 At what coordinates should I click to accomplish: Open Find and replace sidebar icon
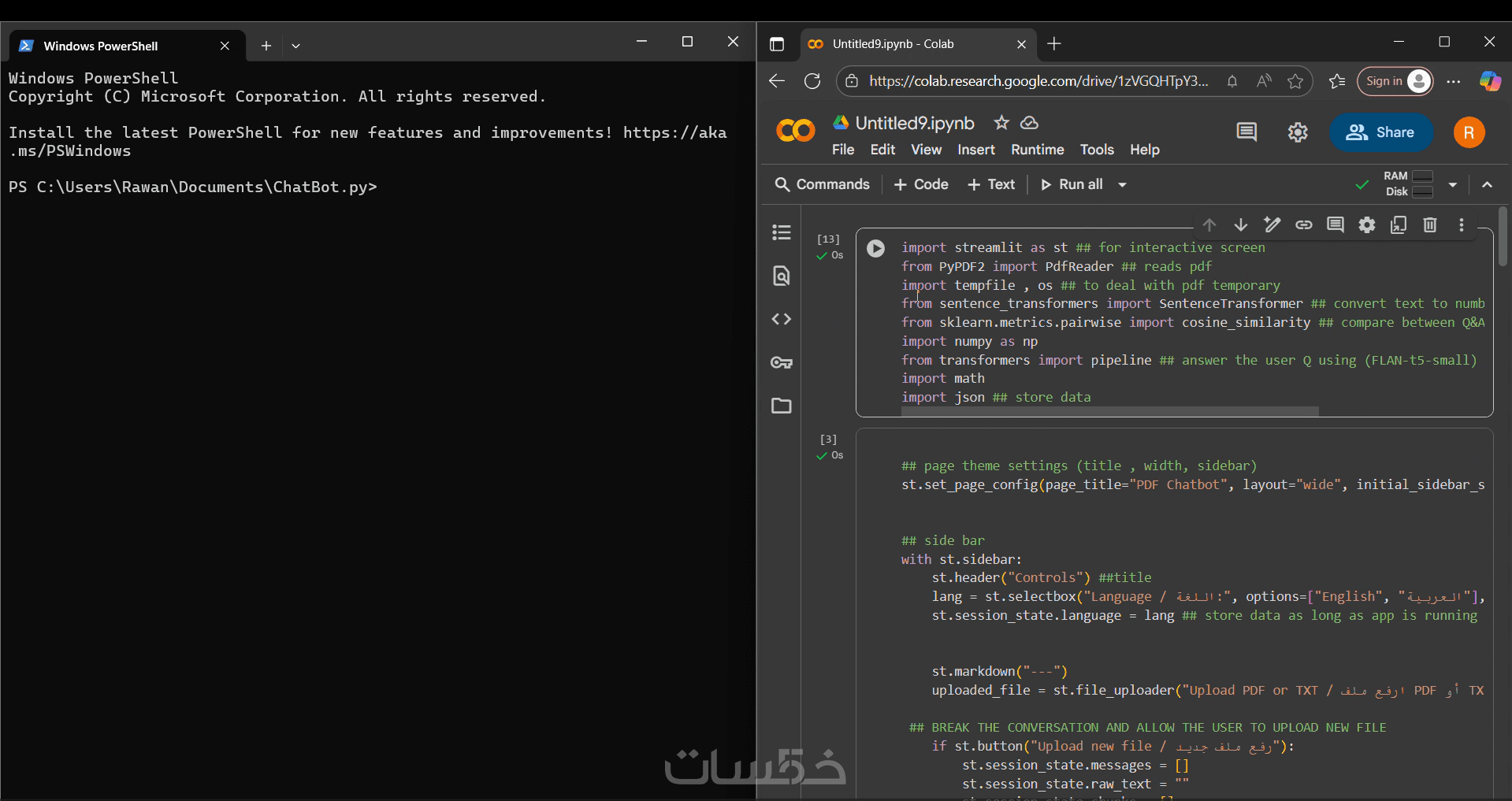pyautogui.click(x=782, y=276)
